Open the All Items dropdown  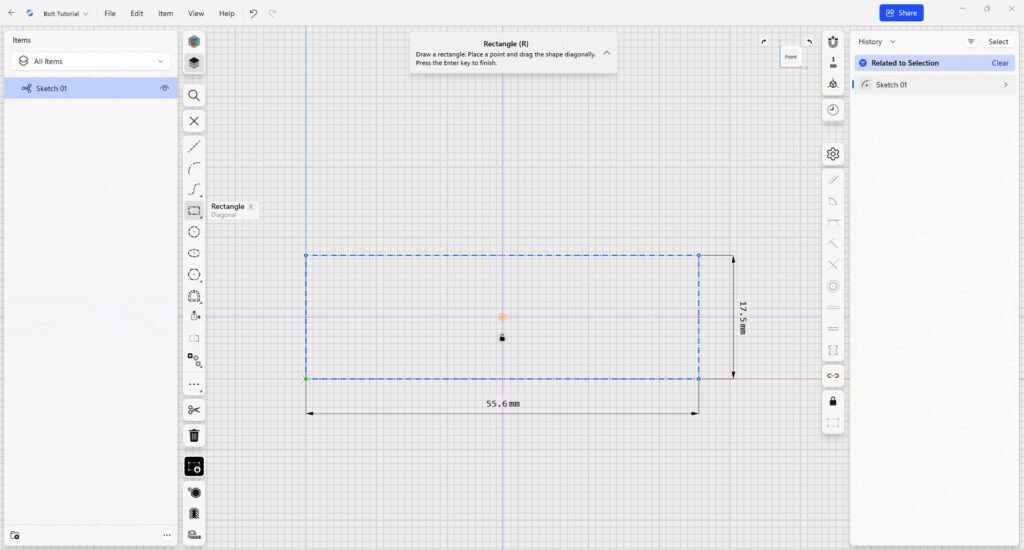[x=91, y=61]
